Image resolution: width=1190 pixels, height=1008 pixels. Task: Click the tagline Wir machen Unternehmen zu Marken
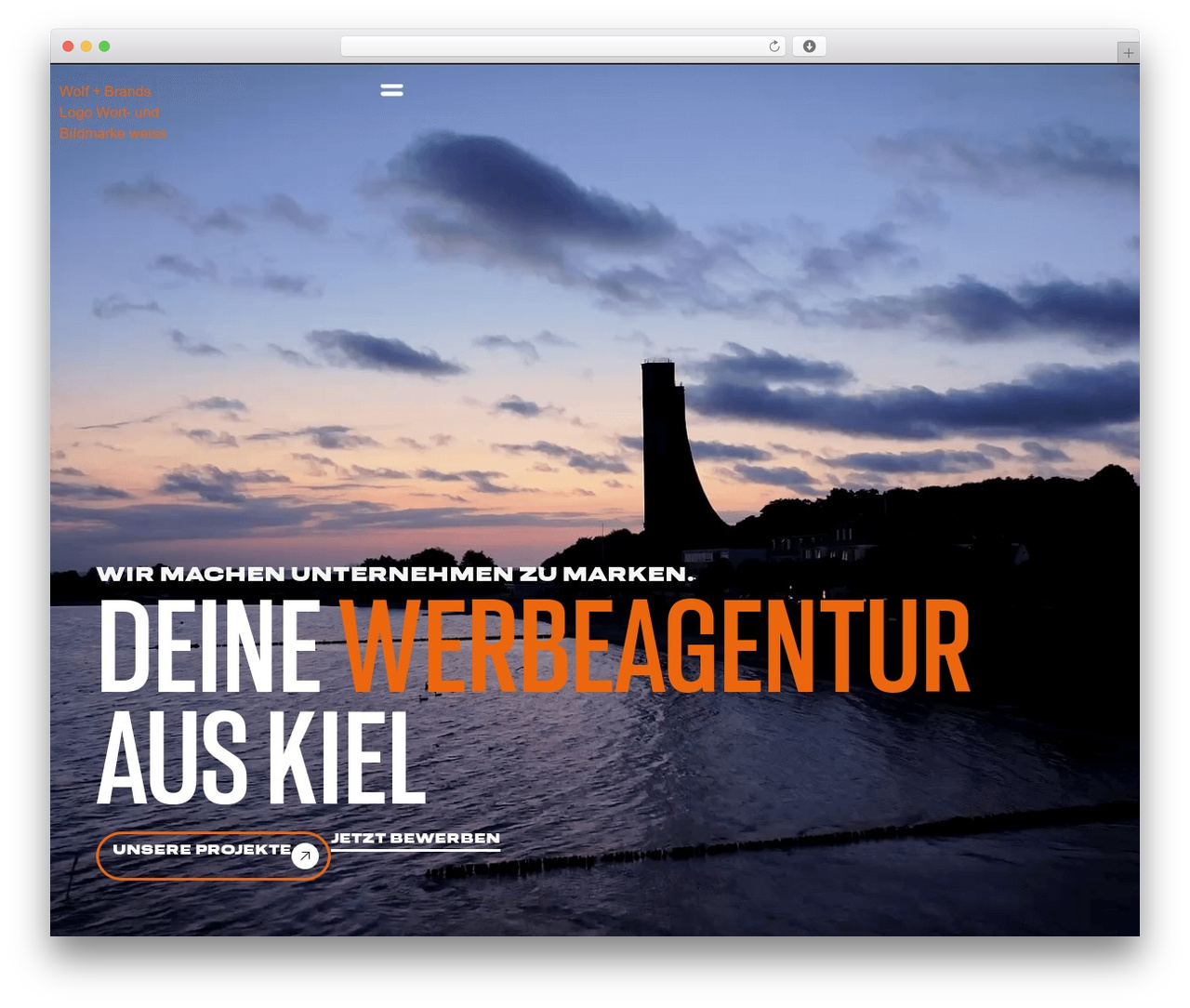pos(395,574)
